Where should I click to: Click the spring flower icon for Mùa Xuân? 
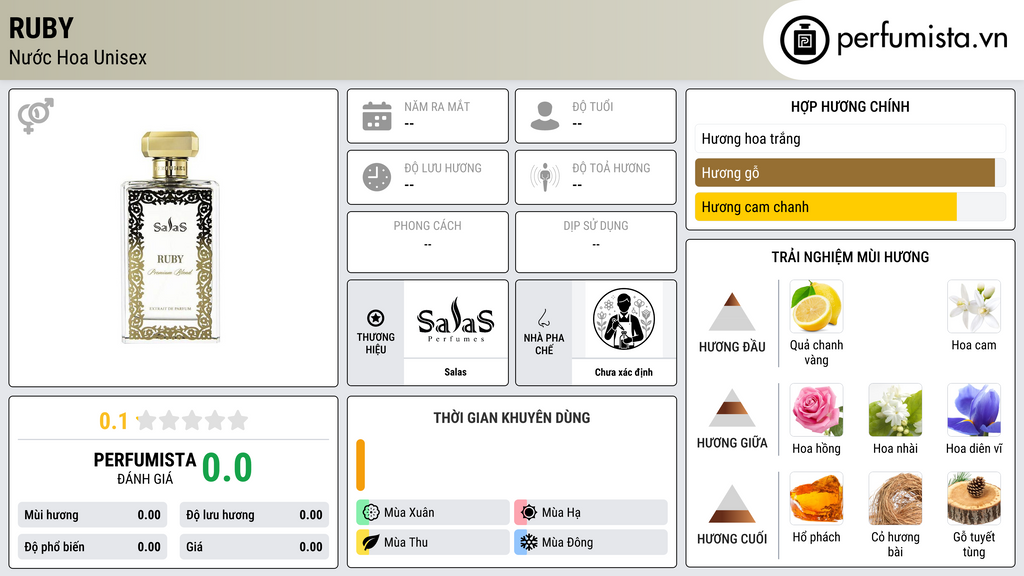pos(370,513)
